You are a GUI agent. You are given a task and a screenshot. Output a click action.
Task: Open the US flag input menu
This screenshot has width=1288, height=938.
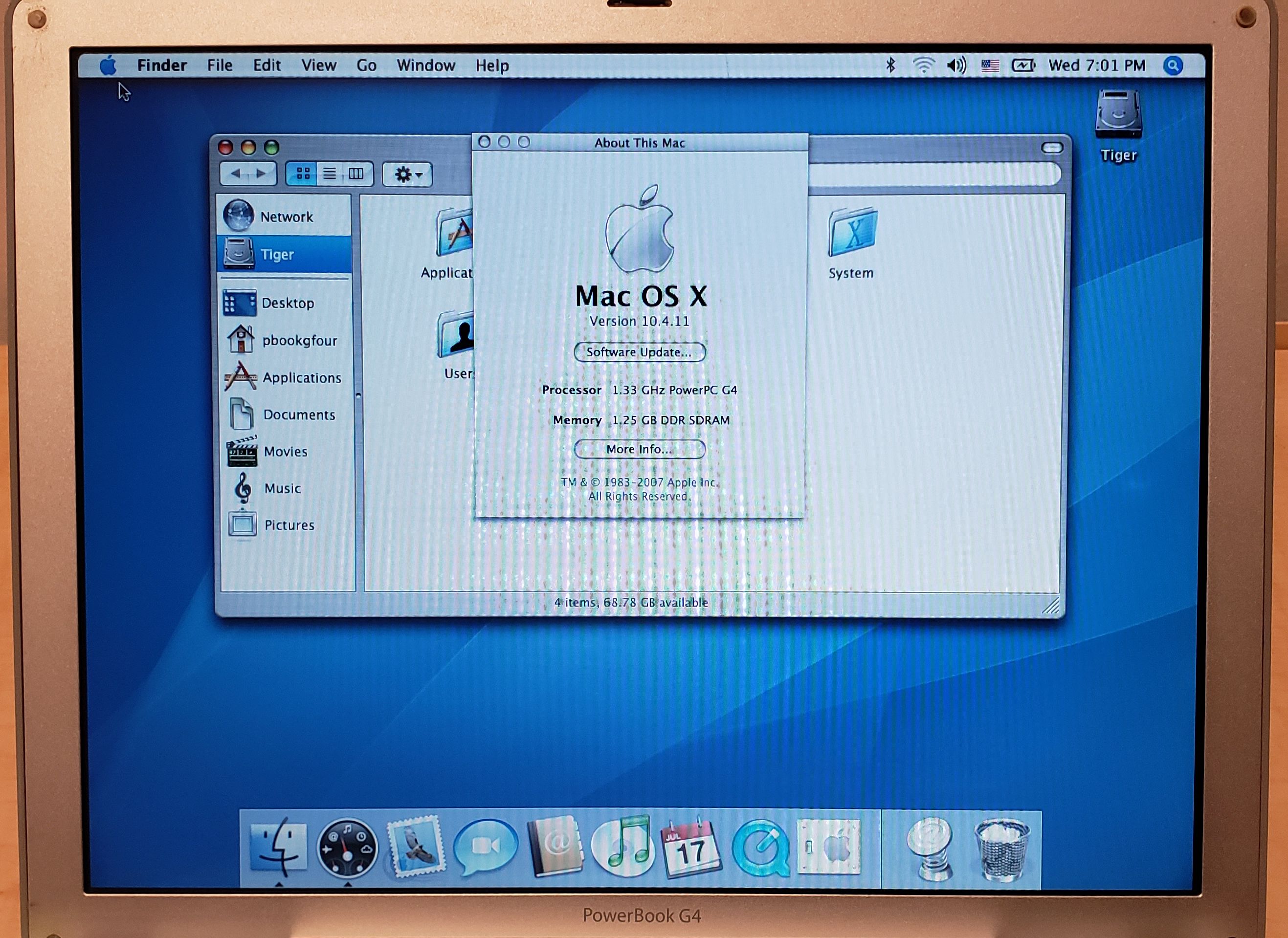click(x=990, y=66)
